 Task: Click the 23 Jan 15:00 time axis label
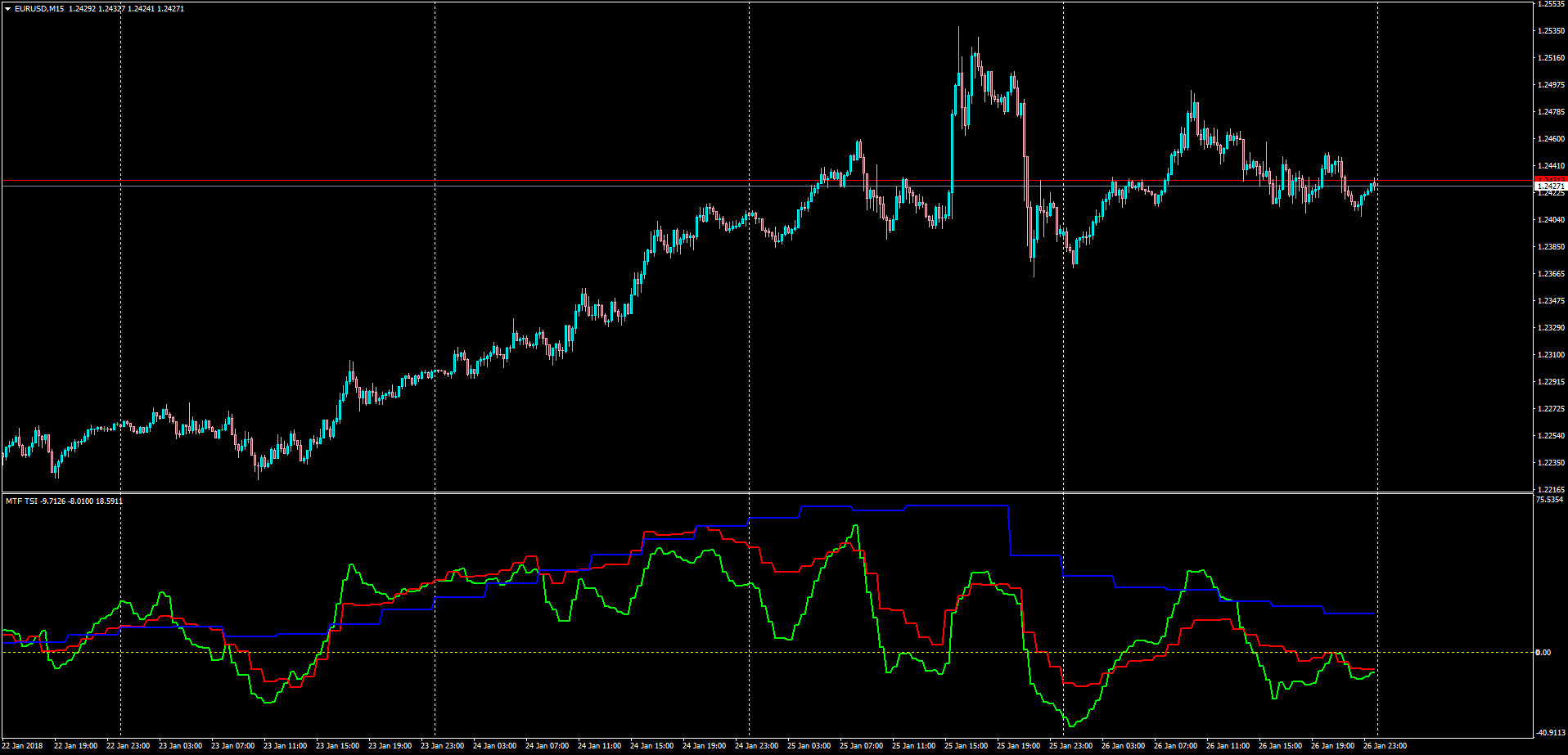click(x=338, y=746)
